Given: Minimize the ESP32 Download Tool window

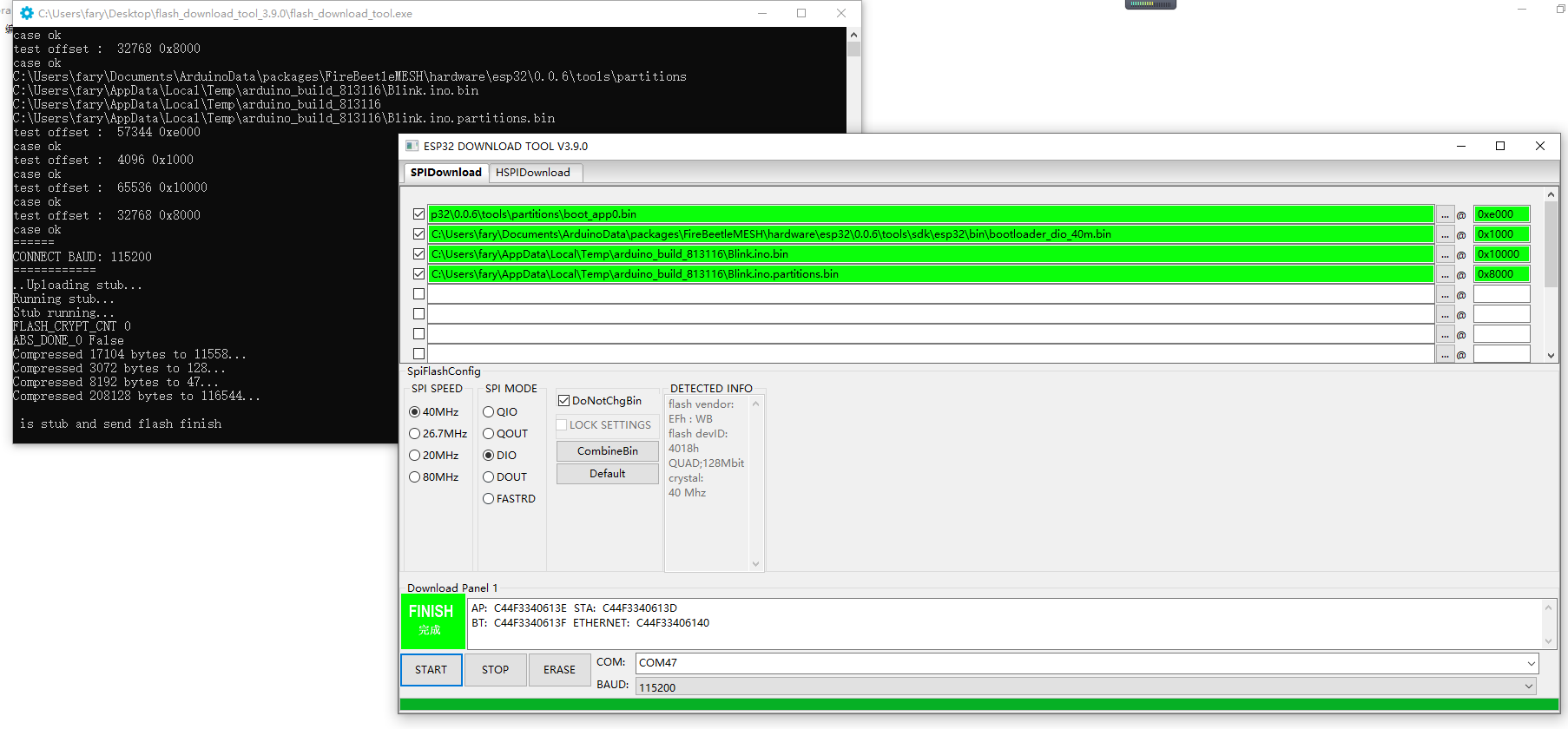Looking at the screenshot, I should tap(1461, 146).
